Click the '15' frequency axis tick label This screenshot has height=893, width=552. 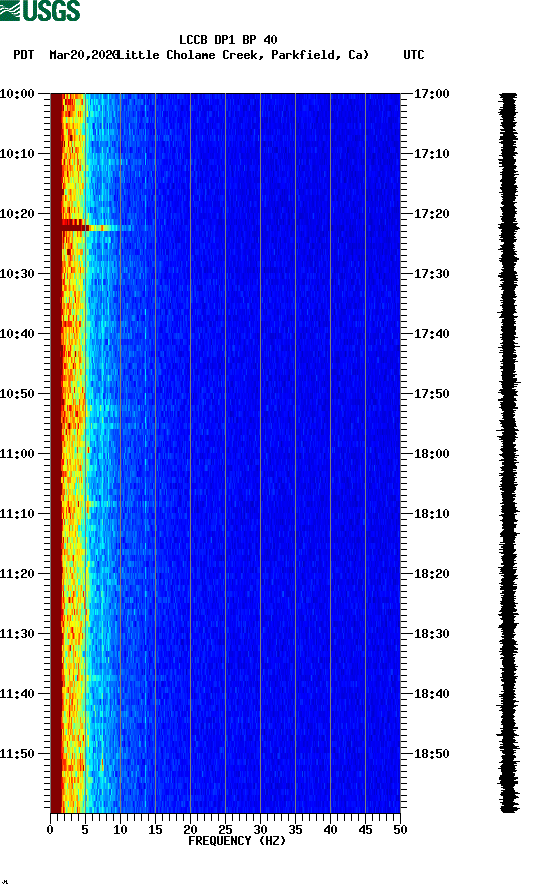pyautogui.click(x=155, y=830)
